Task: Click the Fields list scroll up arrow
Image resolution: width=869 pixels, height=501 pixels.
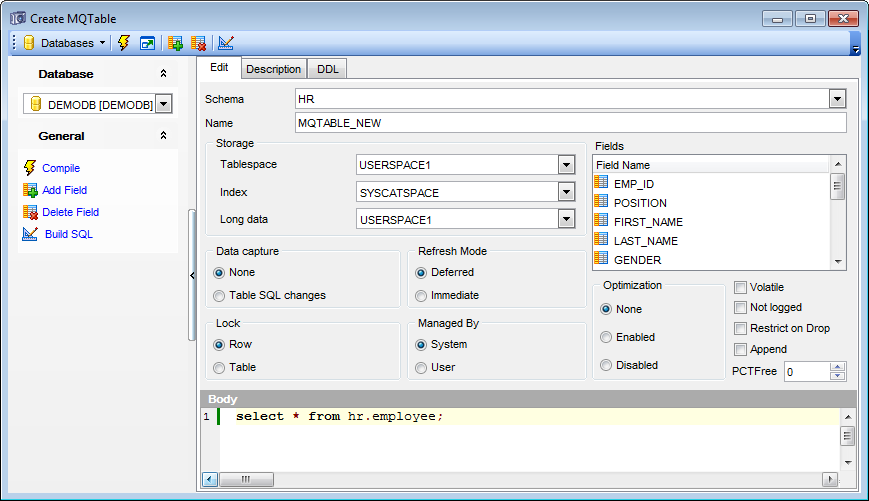Action: tap(837, 164)
